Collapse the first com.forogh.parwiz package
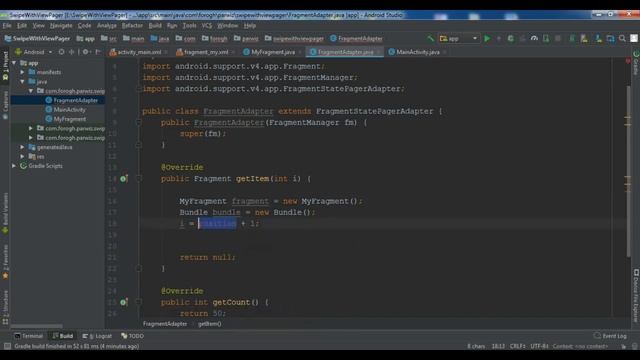The image size is (640, 360). click(31, 91)
